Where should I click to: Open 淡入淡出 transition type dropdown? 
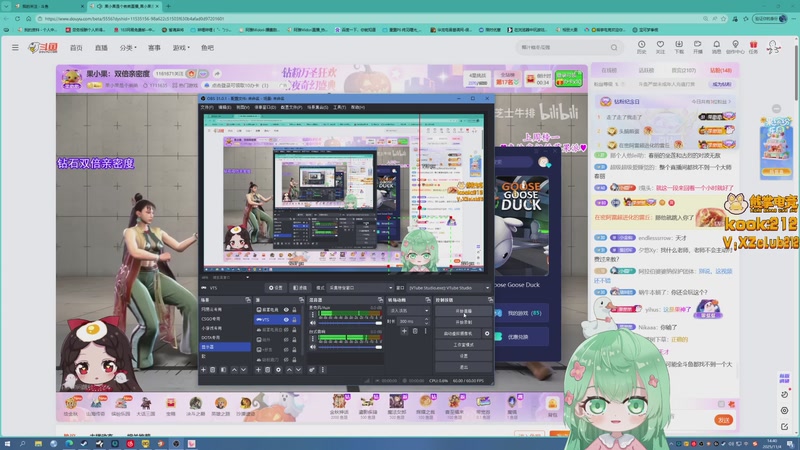click(409, 311)
